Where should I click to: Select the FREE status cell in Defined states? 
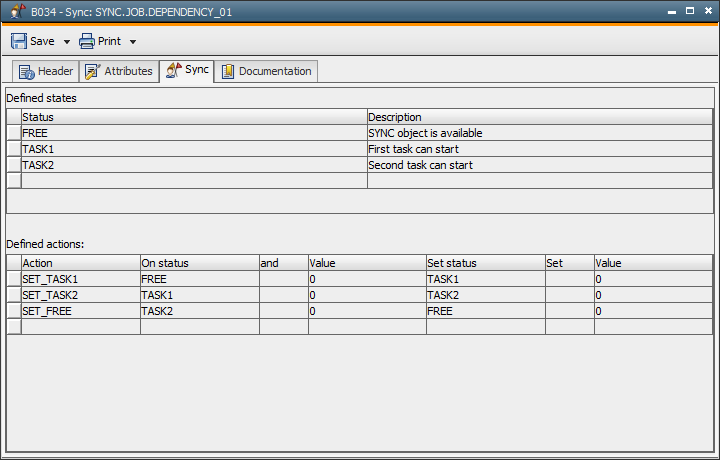[x=194, y=133]
